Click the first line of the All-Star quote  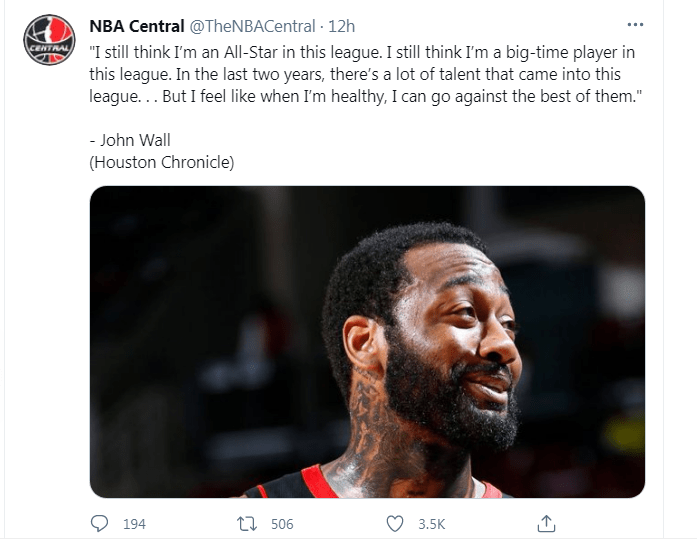pos(362,52)
